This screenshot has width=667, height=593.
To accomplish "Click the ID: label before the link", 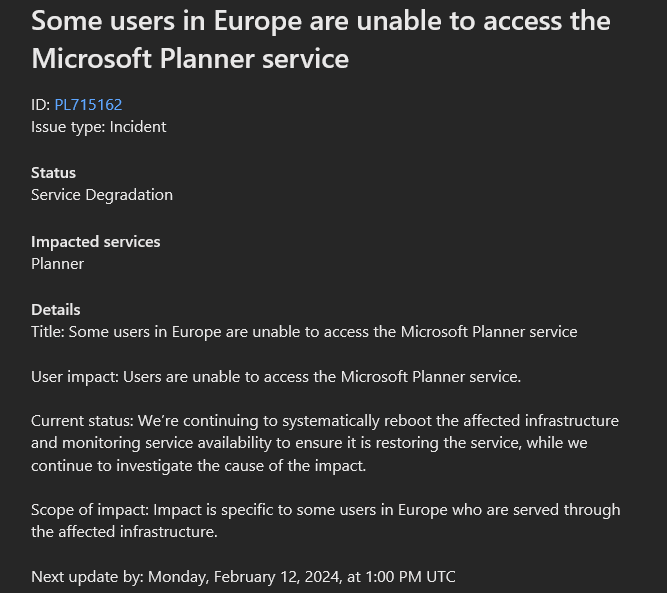I will (x=41, y=105).
